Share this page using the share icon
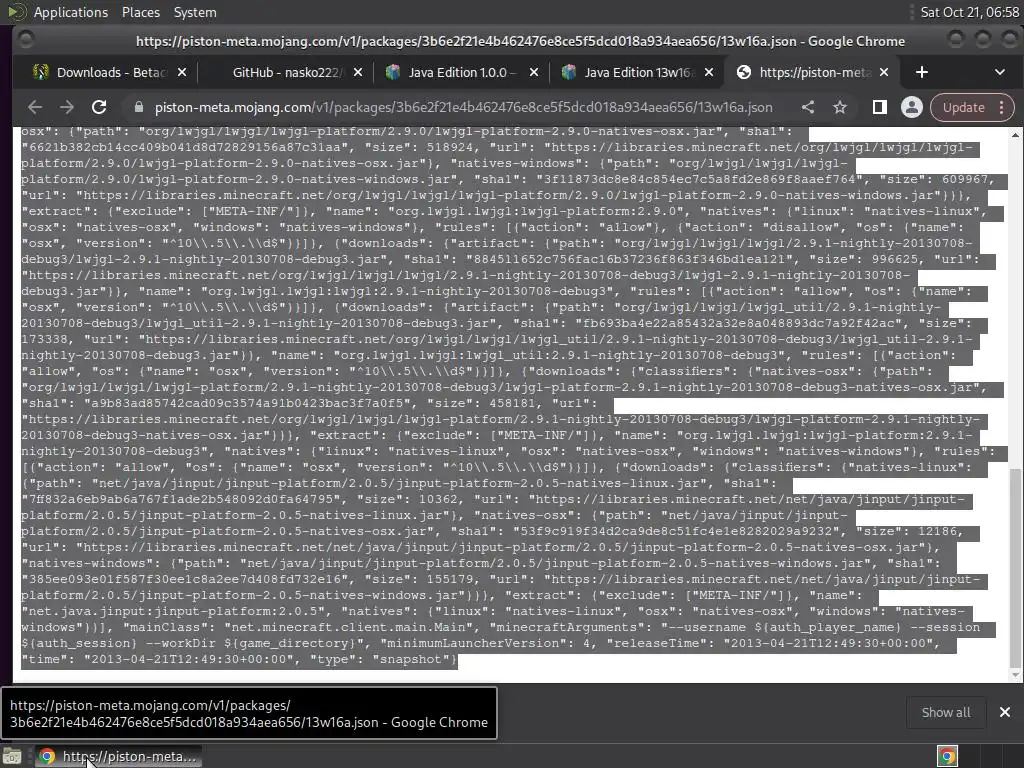The height and width of the screenshot is (768, 1024). [x=808, y=107]
